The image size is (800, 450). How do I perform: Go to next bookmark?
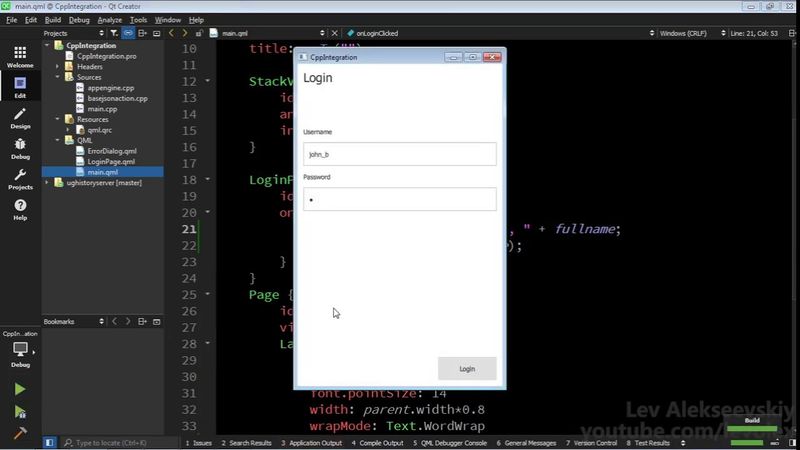coord(128,321)
